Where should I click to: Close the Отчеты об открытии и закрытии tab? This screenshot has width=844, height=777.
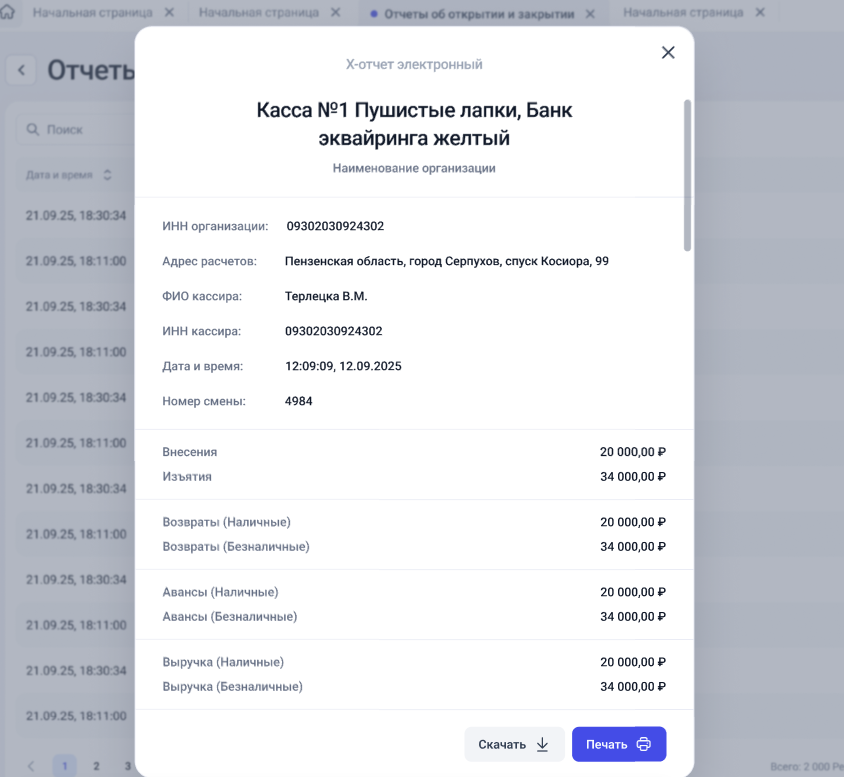point(590,14)
